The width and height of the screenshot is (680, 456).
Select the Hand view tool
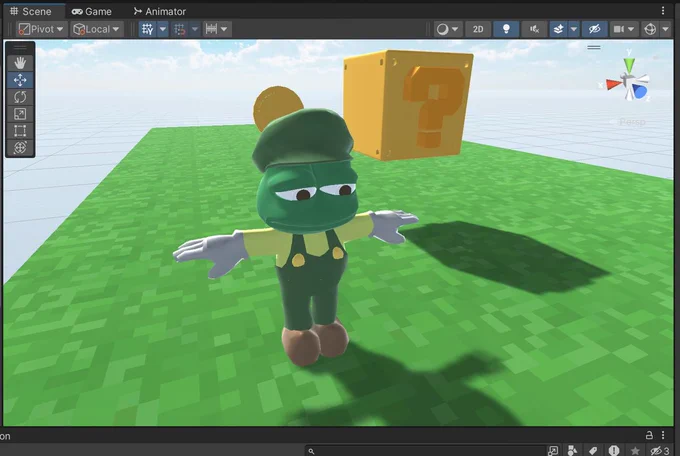[x=20, y=63]
